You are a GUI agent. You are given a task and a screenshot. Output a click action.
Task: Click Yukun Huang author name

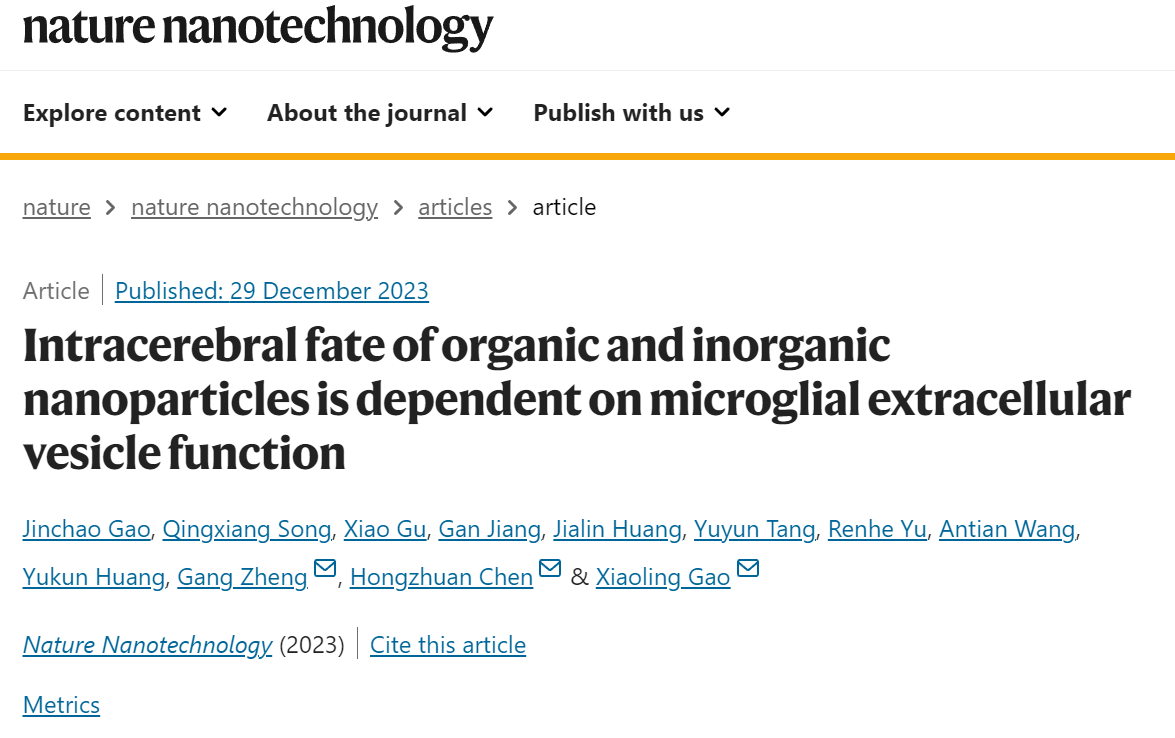coord(94,577)
